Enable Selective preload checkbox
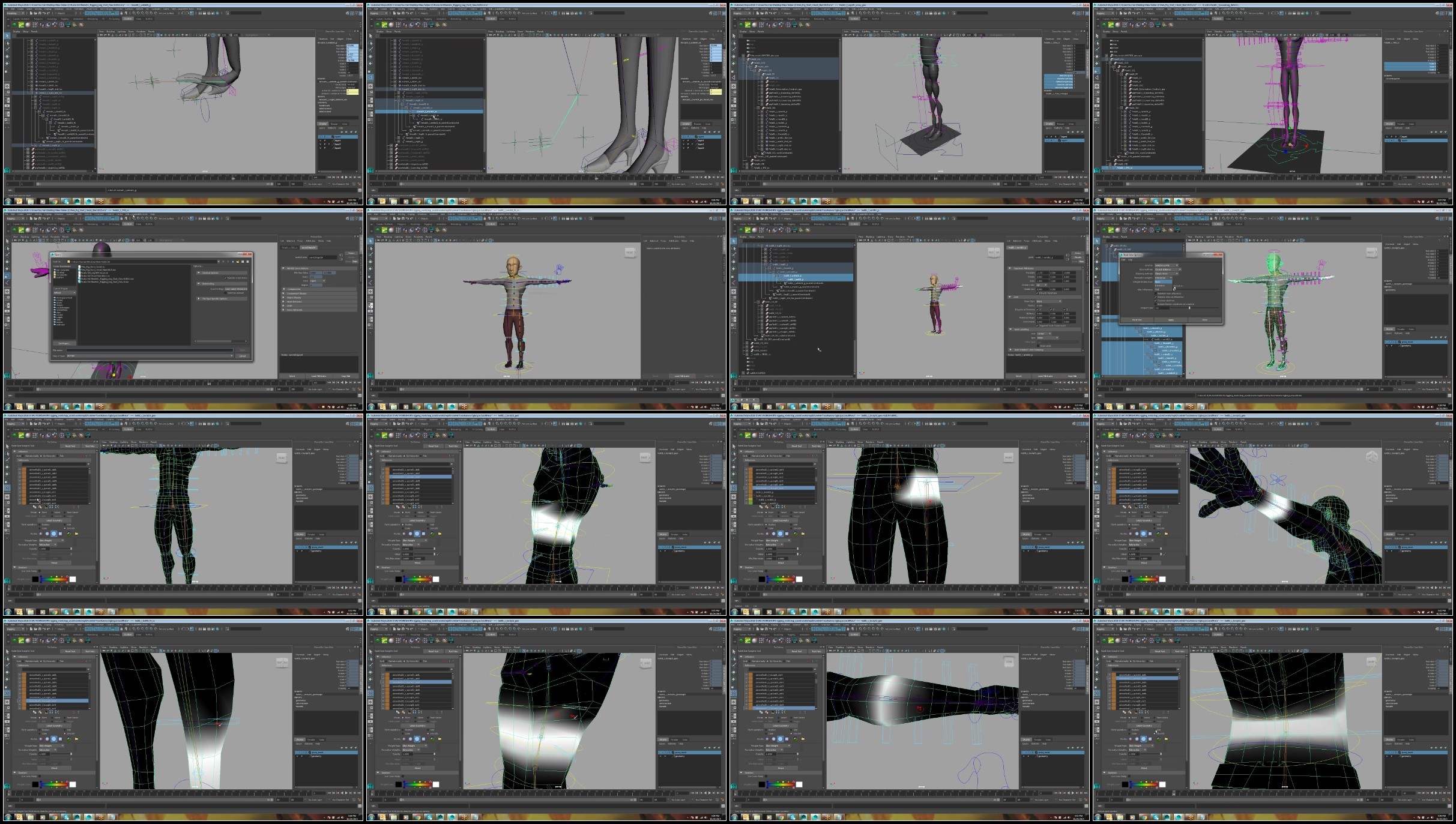Viewport: 1456px width, 824px height. [x=225, y=293]
